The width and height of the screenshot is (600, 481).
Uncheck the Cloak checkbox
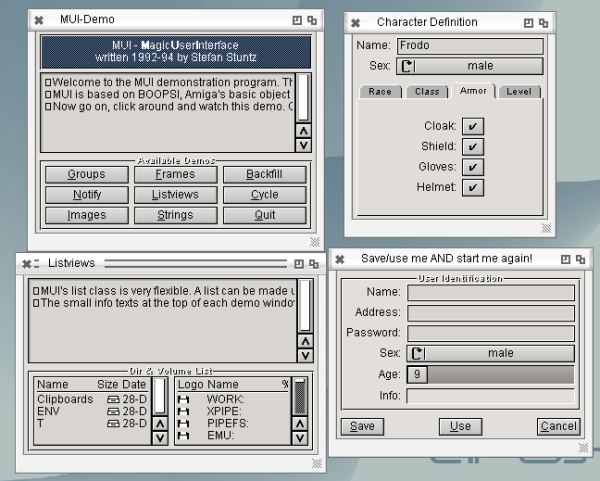coord(473,126)
